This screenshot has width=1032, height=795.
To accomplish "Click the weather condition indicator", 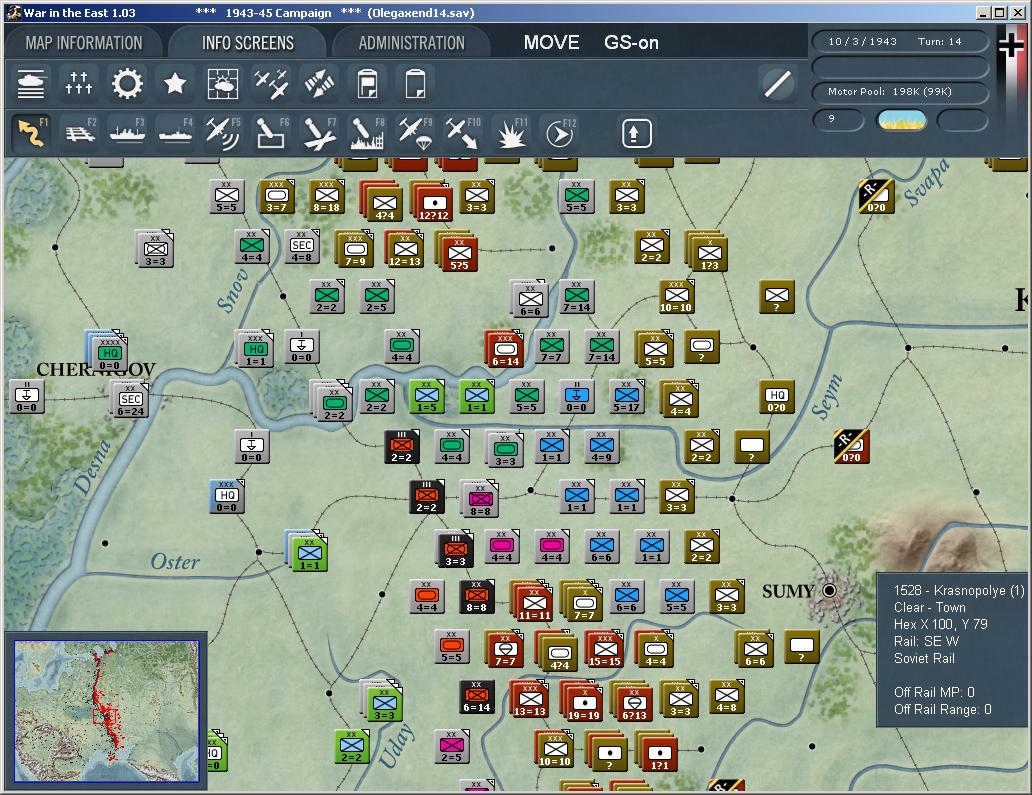I will coord(902,120).
